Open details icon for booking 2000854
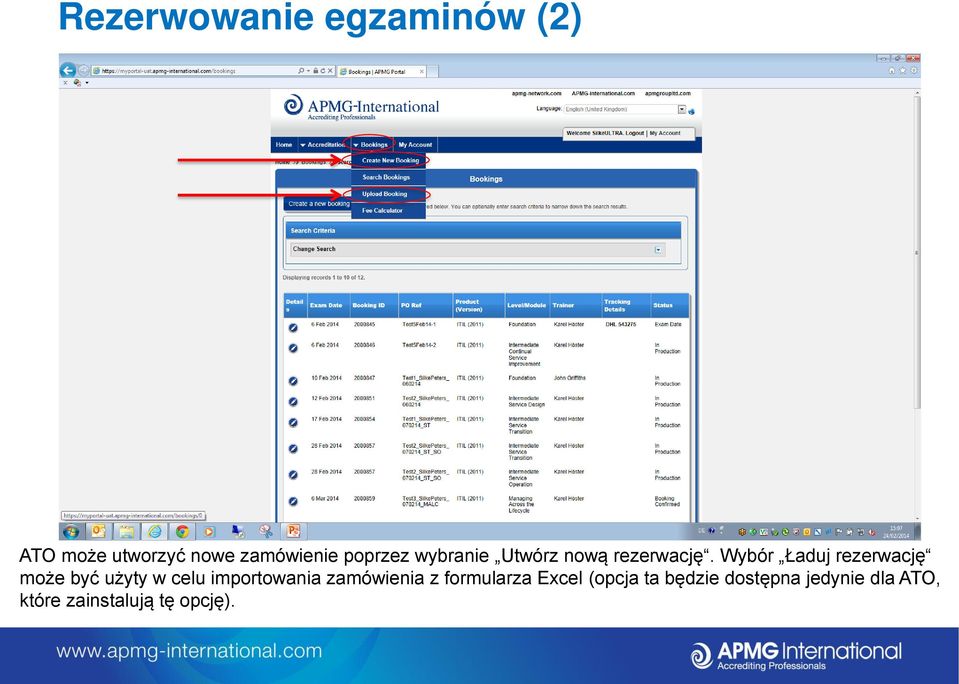This screenshot has width=959, height=684. [293, 423]
